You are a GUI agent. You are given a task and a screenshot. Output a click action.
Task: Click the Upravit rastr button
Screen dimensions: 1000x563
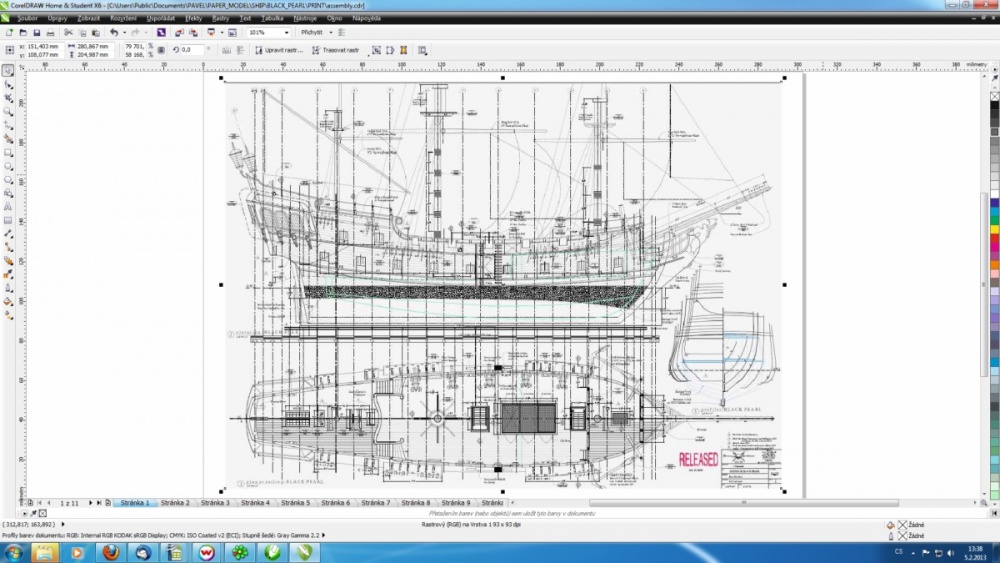[x=279, y=50]
